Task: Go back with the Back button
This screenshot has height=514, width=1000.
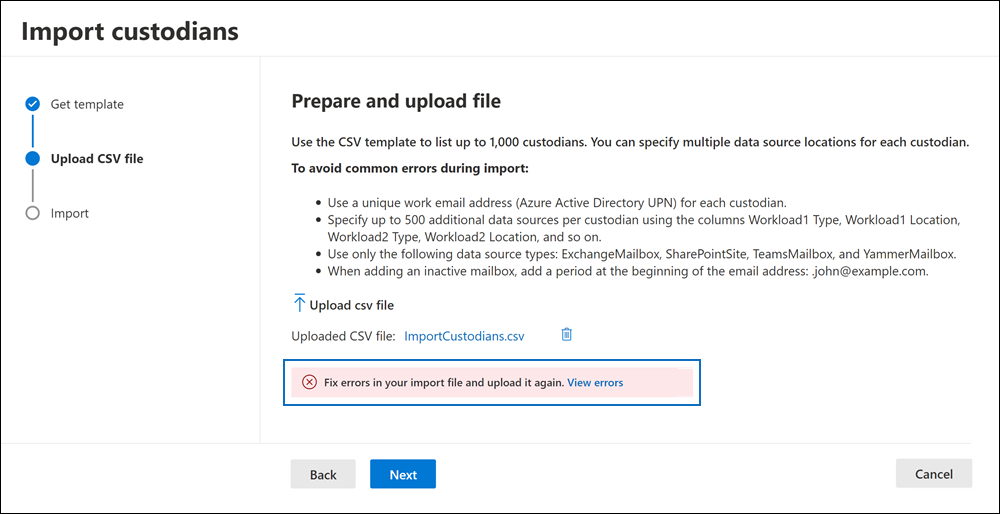Action: pos(323,474)
